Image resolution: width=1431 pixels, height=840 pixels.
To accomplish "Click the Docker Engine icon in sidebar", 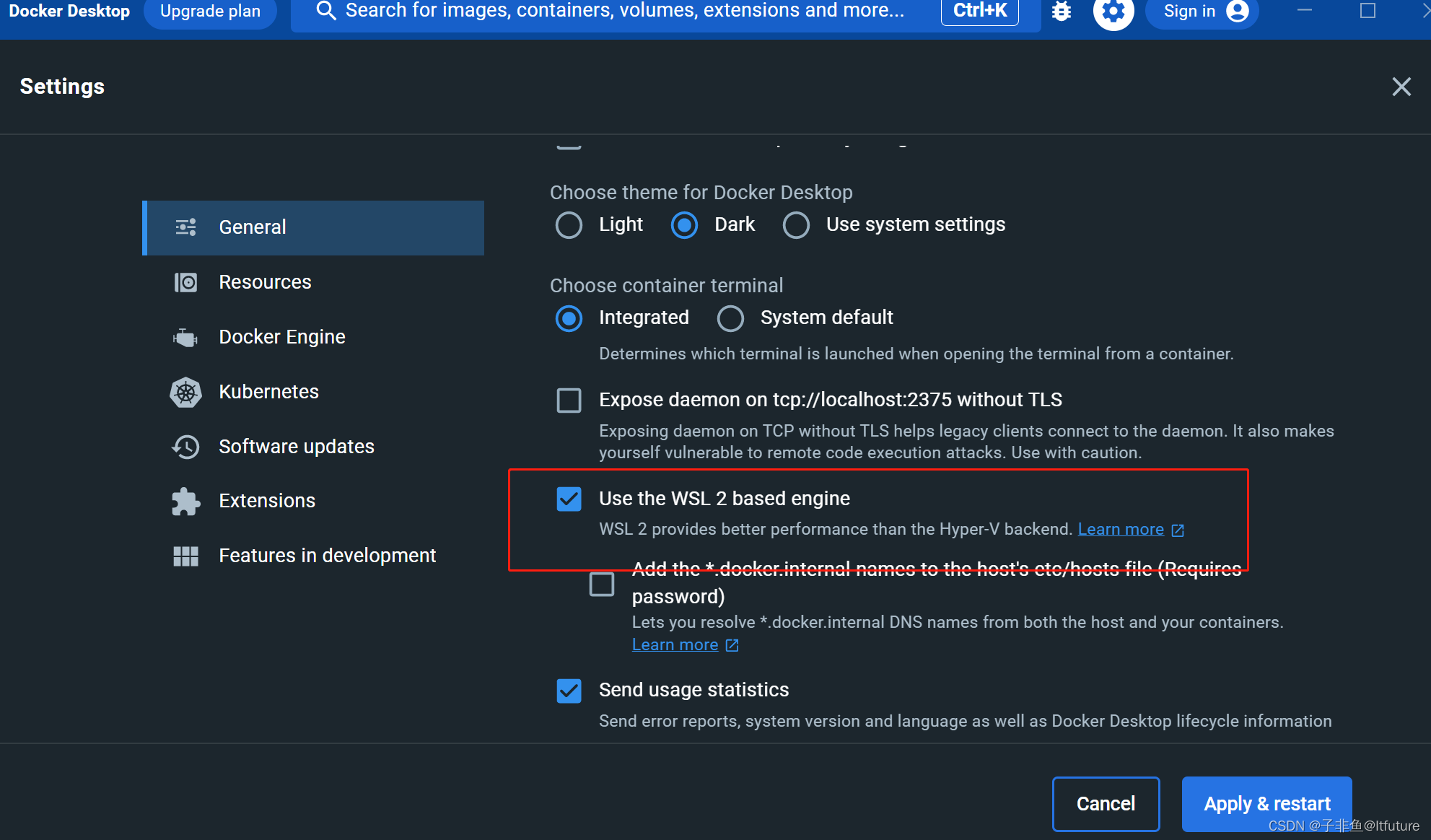I will (187, 337).
